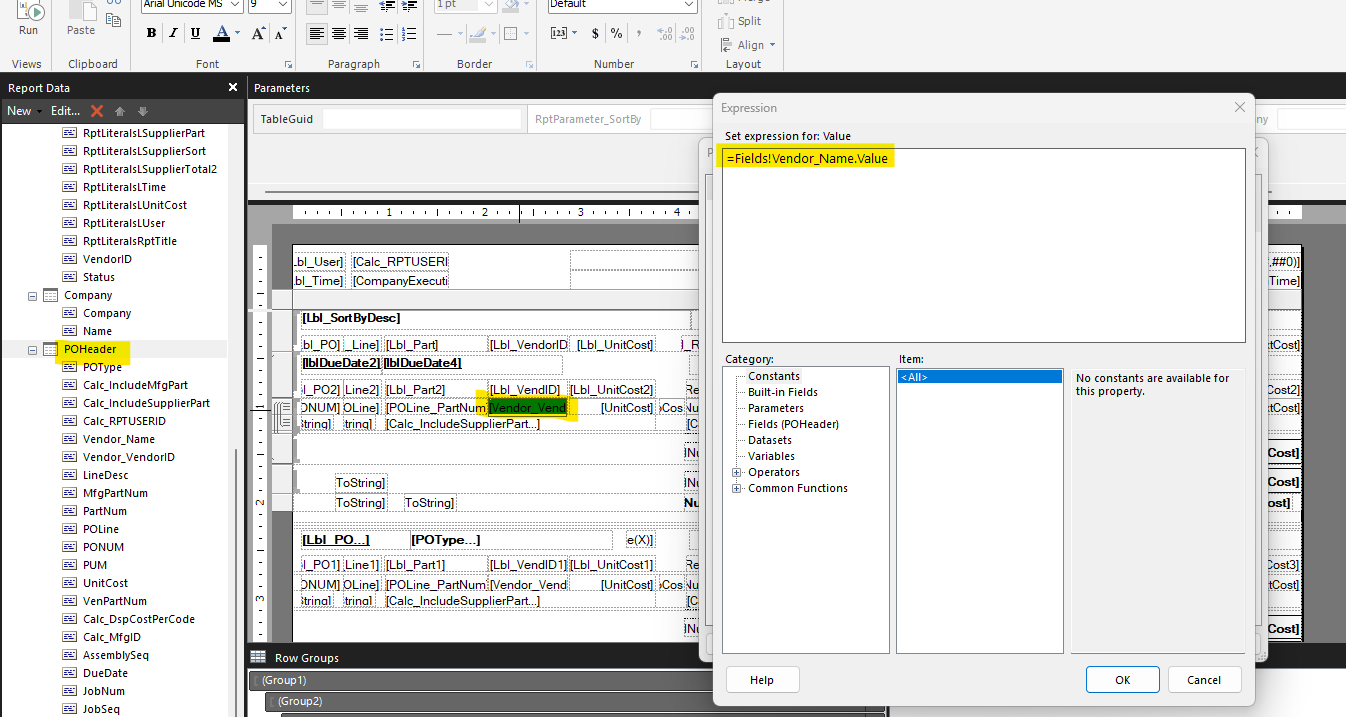Click the left text alignment icon
Viewport: 1346px width, 717px height.
(316, 33)
